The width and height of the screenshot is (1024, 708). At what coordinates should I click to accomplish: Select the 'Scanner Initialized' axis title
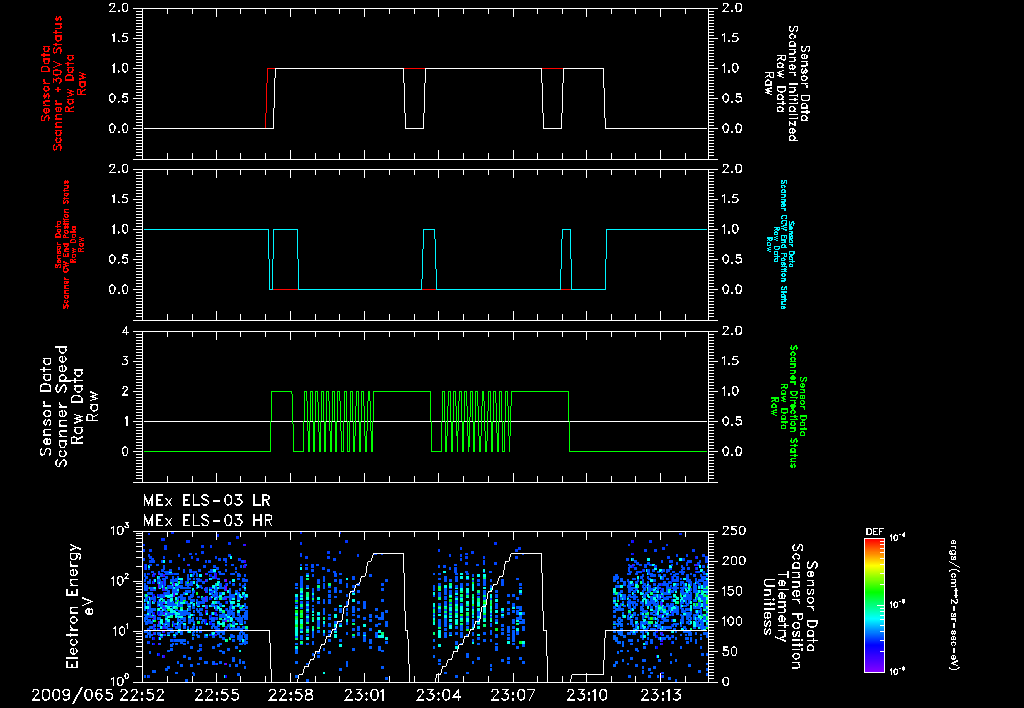[792, 84]
